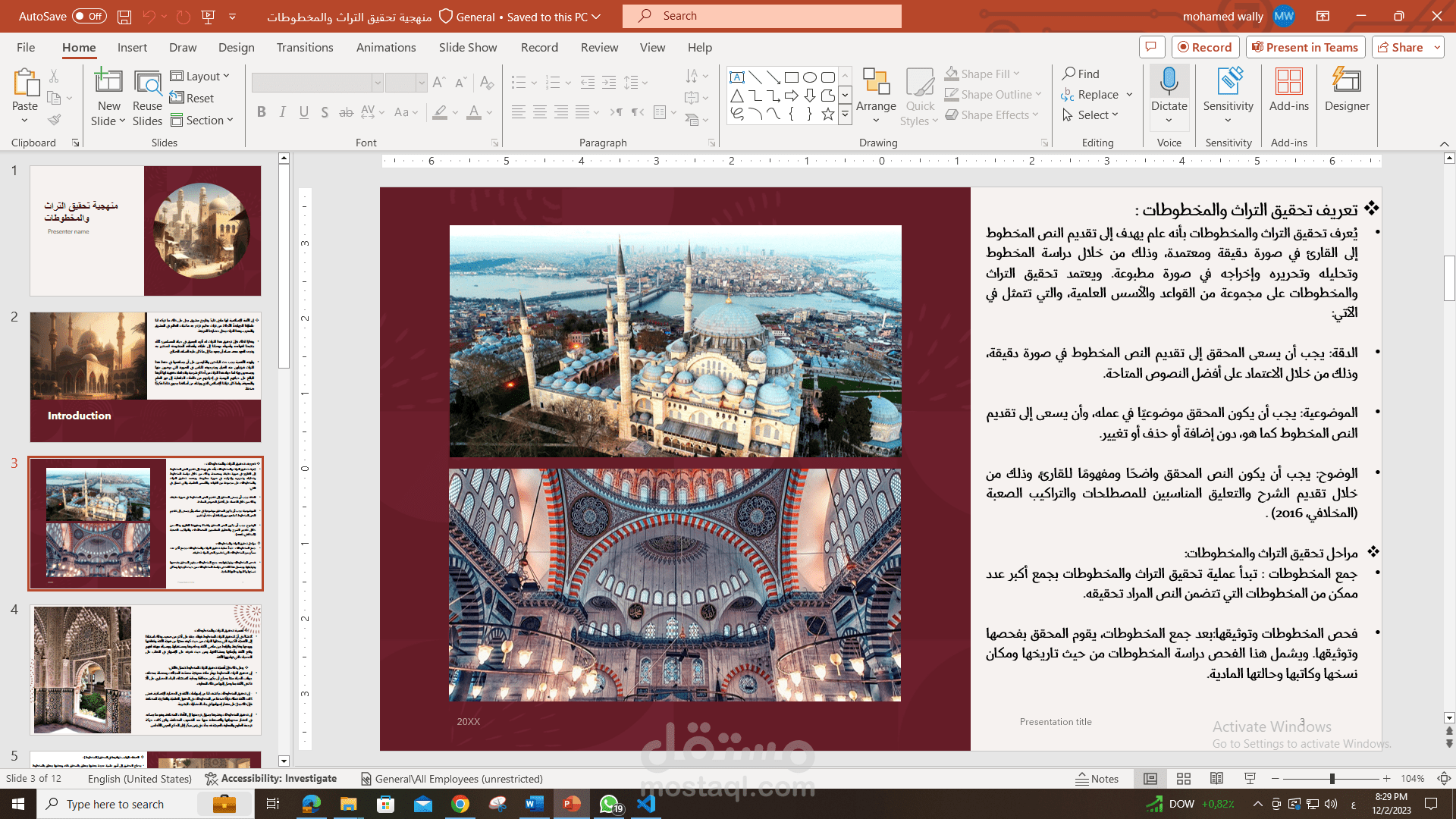Toggle Notes pane in status bar
The width and height of the screenshot is (1456, 819).
click(x=1097, y=779)
